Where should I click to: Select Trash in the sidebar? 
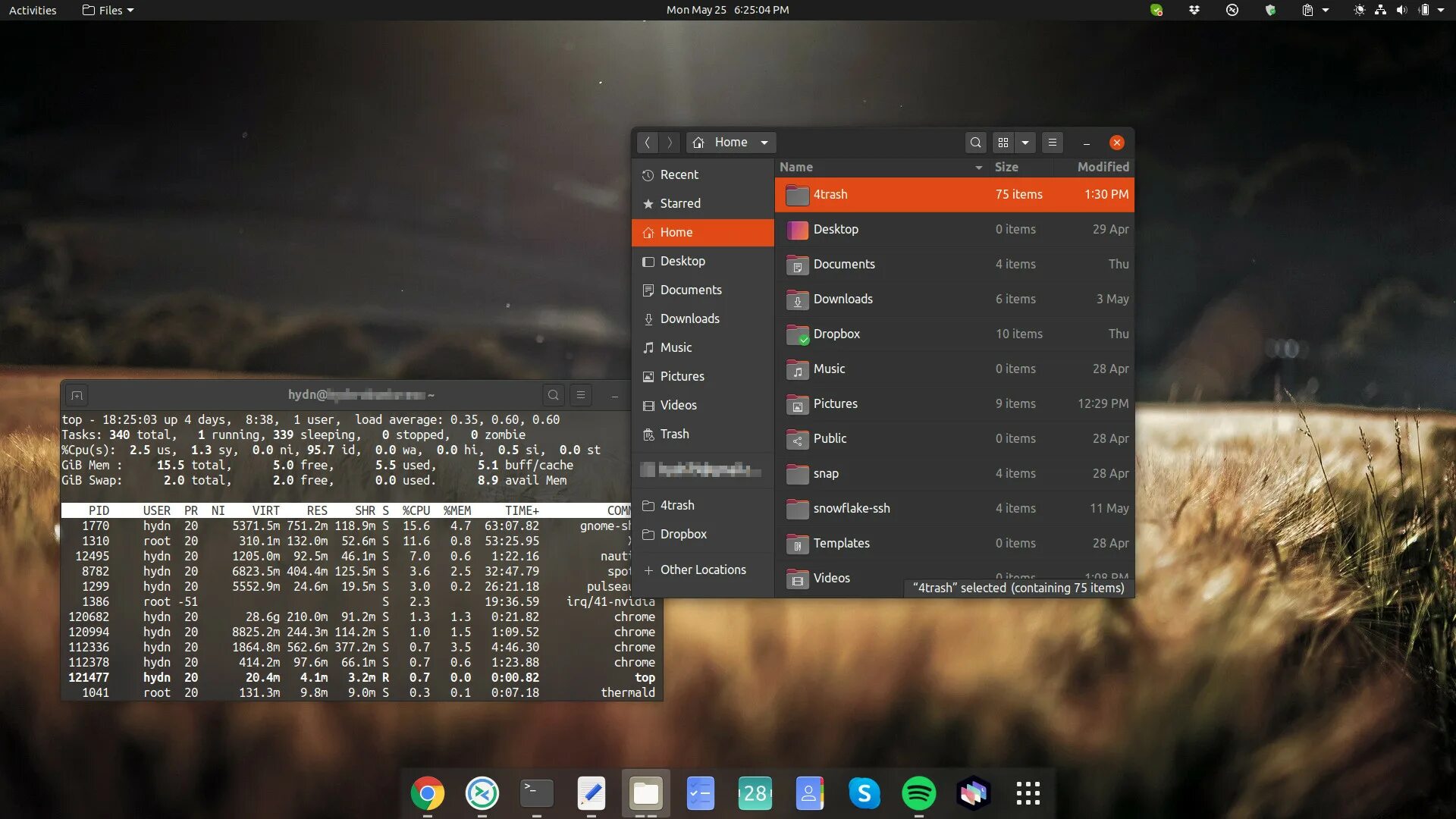673,434
